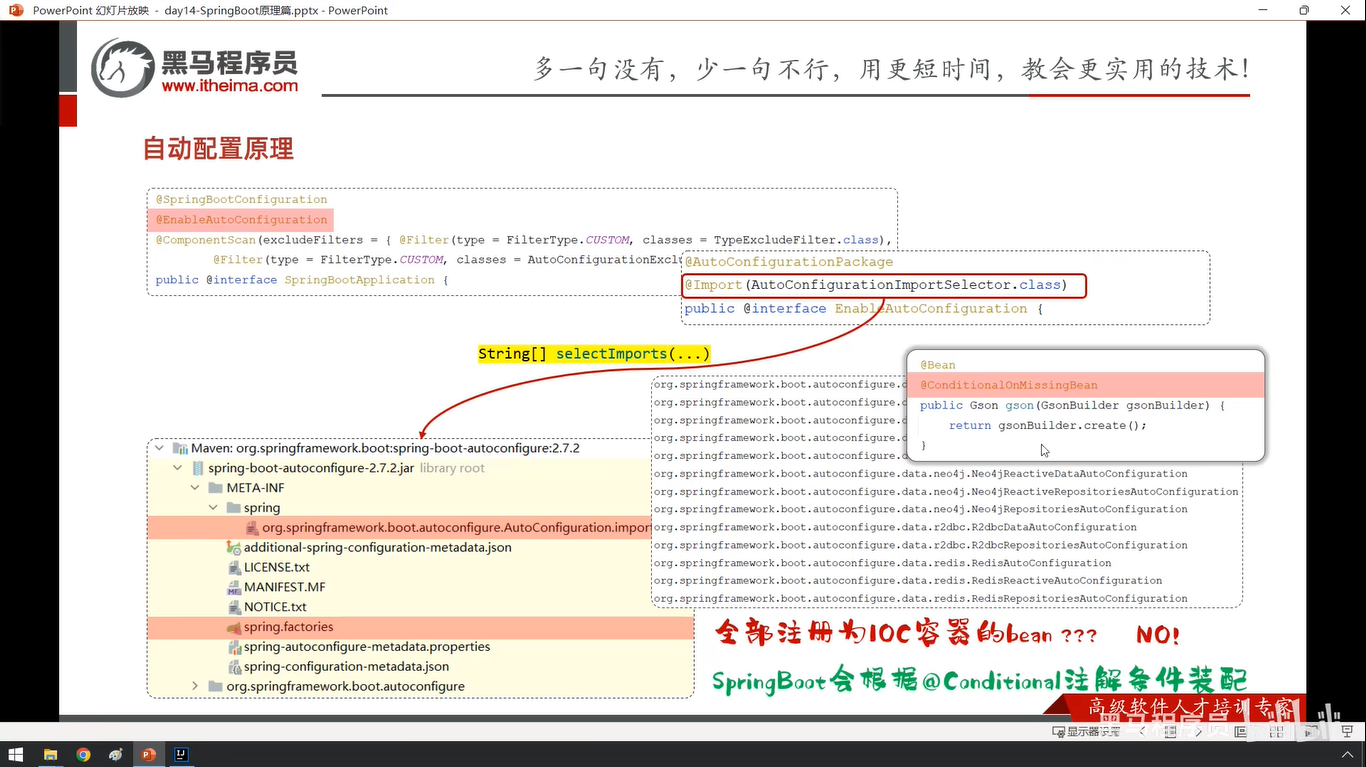This screenshot has height=767, width=1366.
Task: Click the 黑马程序员 logo
Action: (x=194, y=68)
